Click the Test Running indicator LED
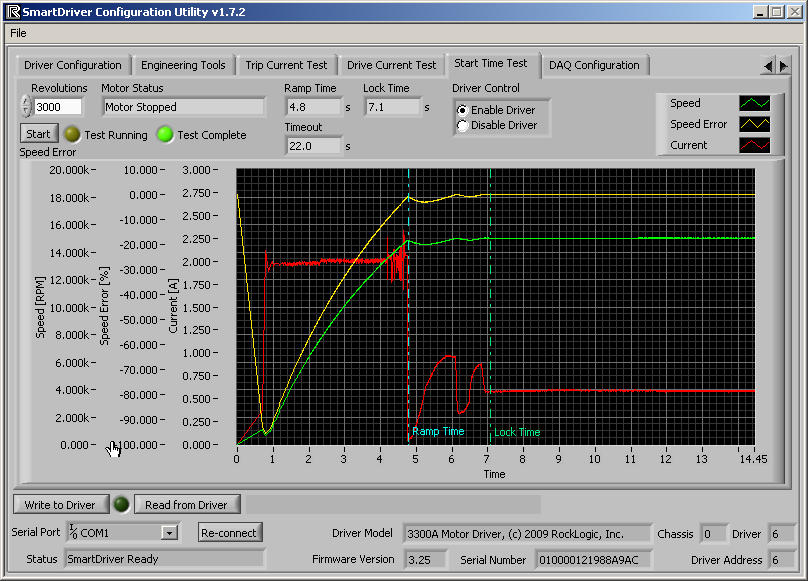The height and width of the screenshot is (581, 808). pyautogui.click(x=71, y=135)
